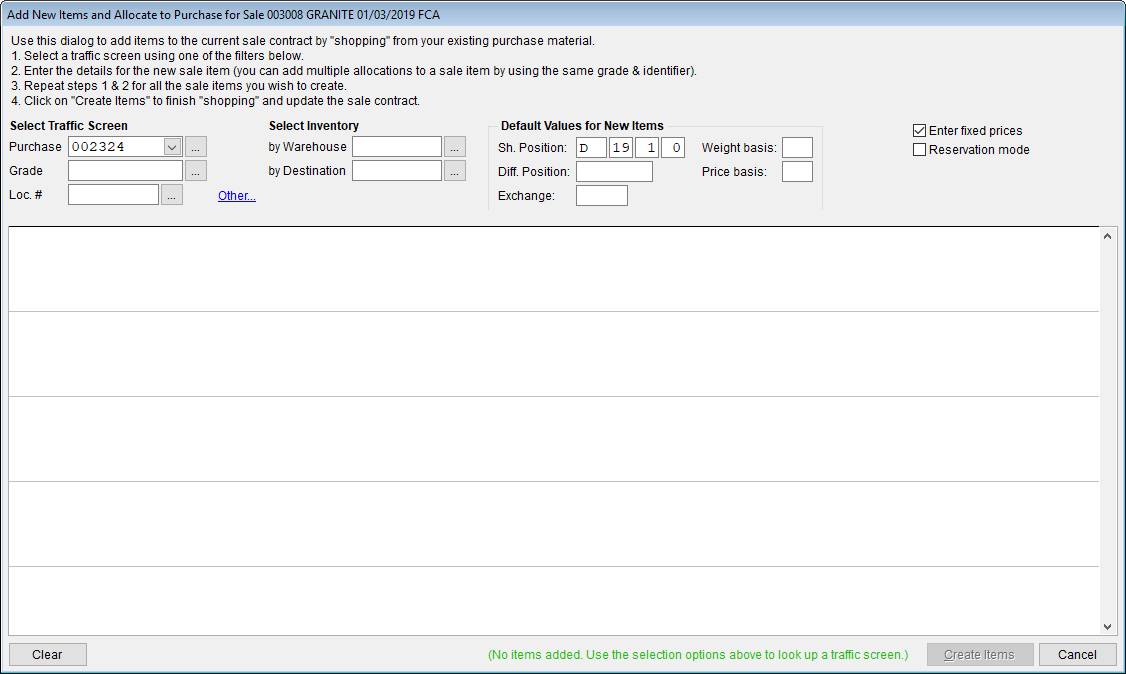This screenshot has height=674, width=1126.
Task: Click the Other... link
Action: (237, 196)
